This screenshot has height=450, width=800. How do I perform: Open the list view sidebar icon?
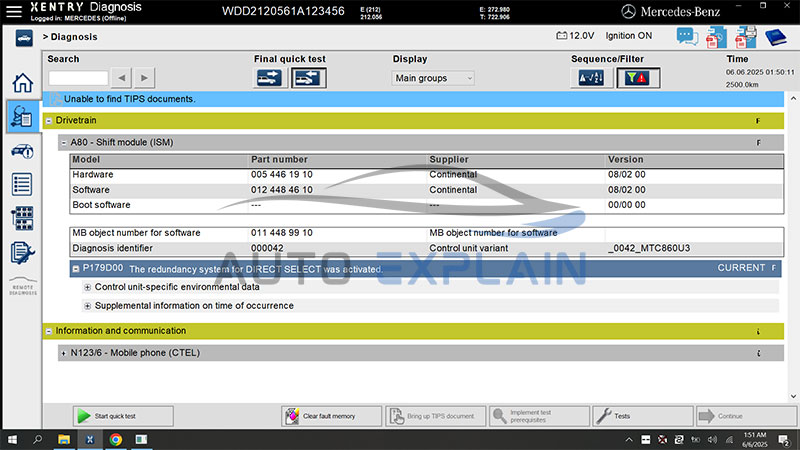22,184
